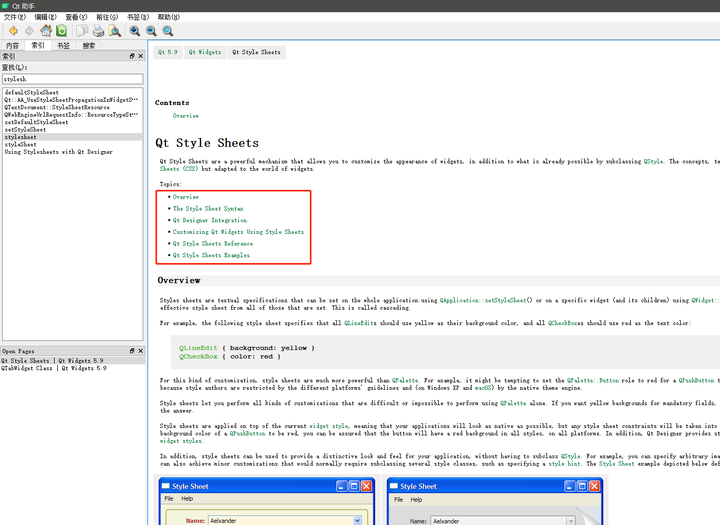Open 'Customizing Qt Widgets Using Style Sheets' link
The height and width of the screenshot is (525, 720).
click(238, 232)
